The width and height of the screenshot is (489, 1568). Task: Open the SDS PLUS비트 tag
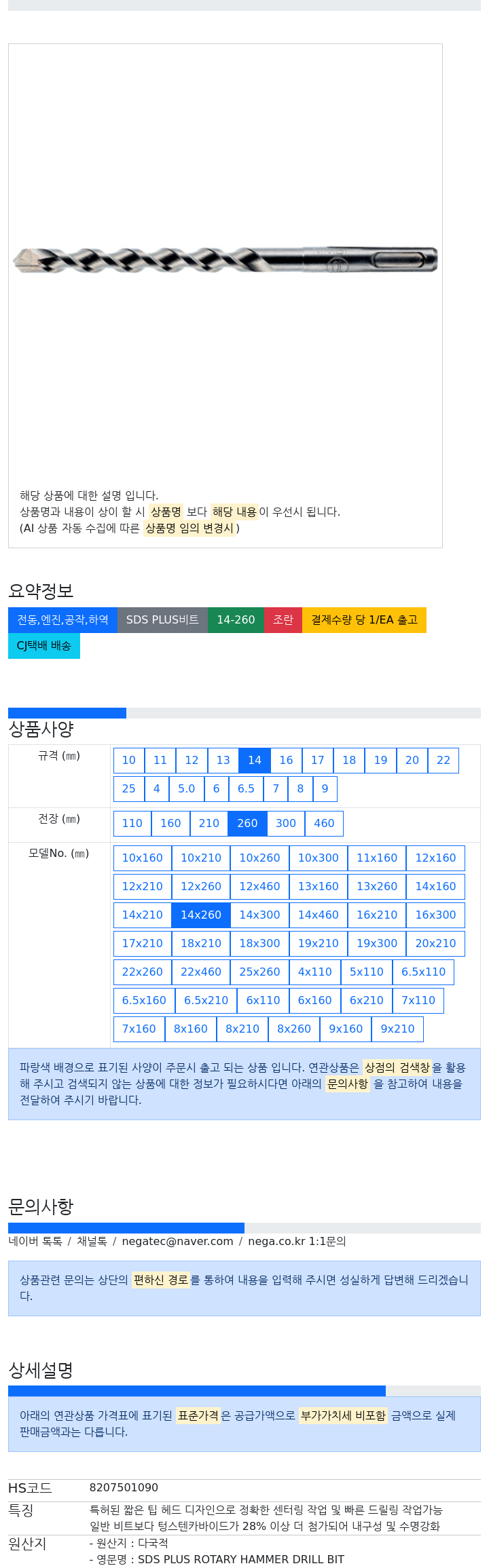[162, 620]
